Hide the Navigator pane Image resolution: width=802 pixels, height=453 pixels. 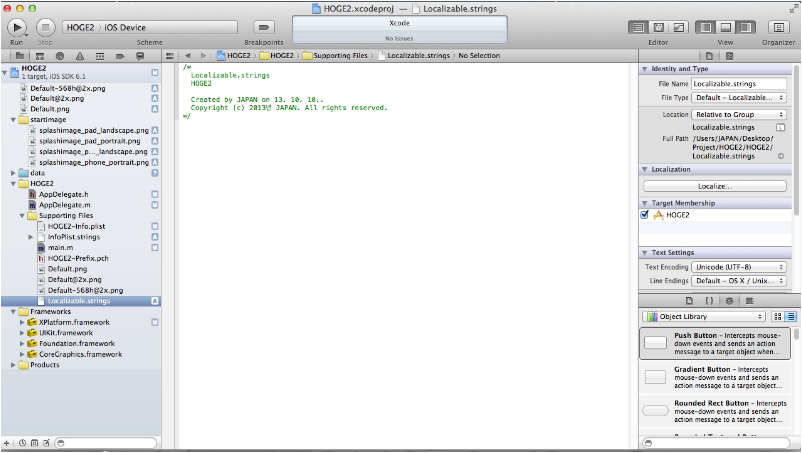(x=706, y=27)
